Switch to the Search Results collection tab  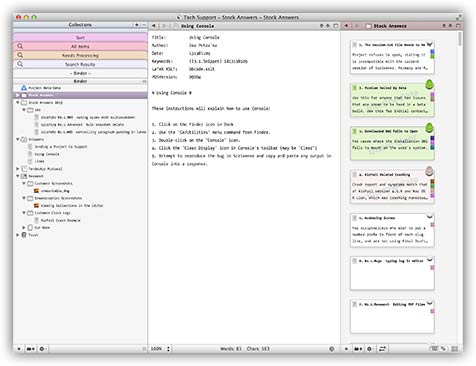[80, 64]
